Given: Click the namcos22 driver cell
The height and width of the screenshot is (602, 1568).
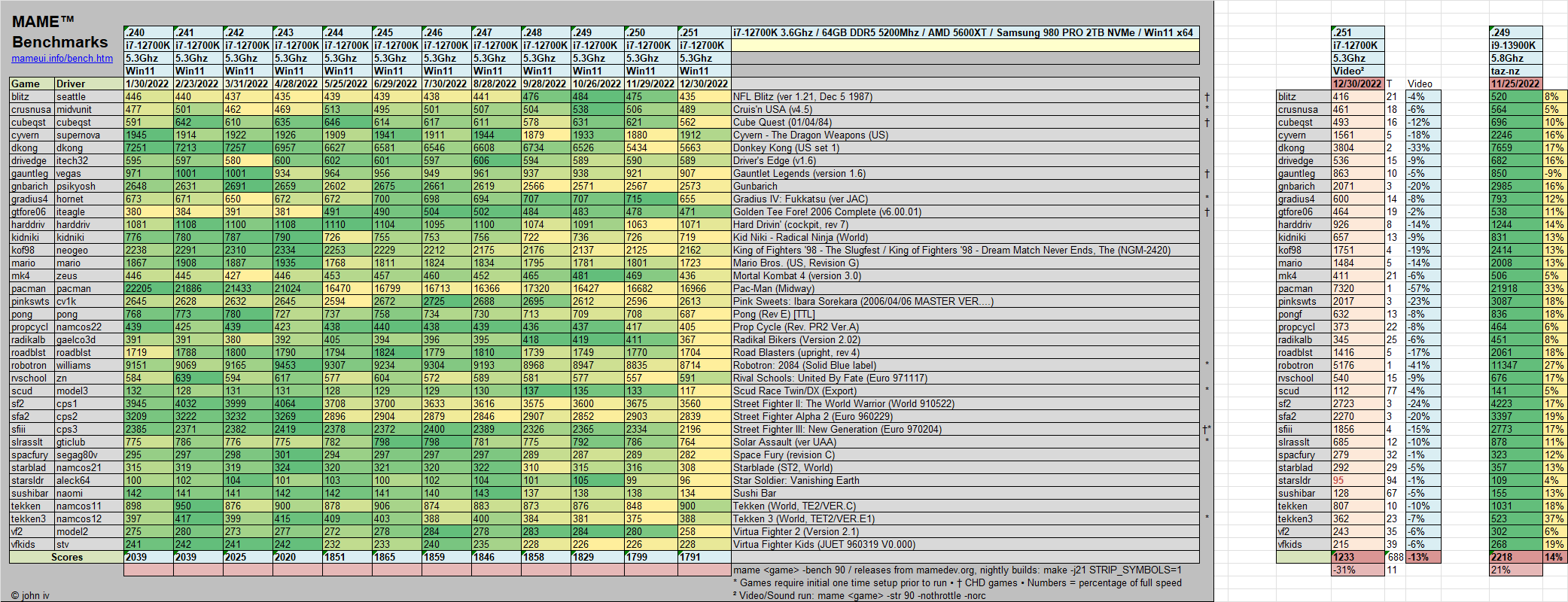Looking at the screenshot, I should 89,327.
